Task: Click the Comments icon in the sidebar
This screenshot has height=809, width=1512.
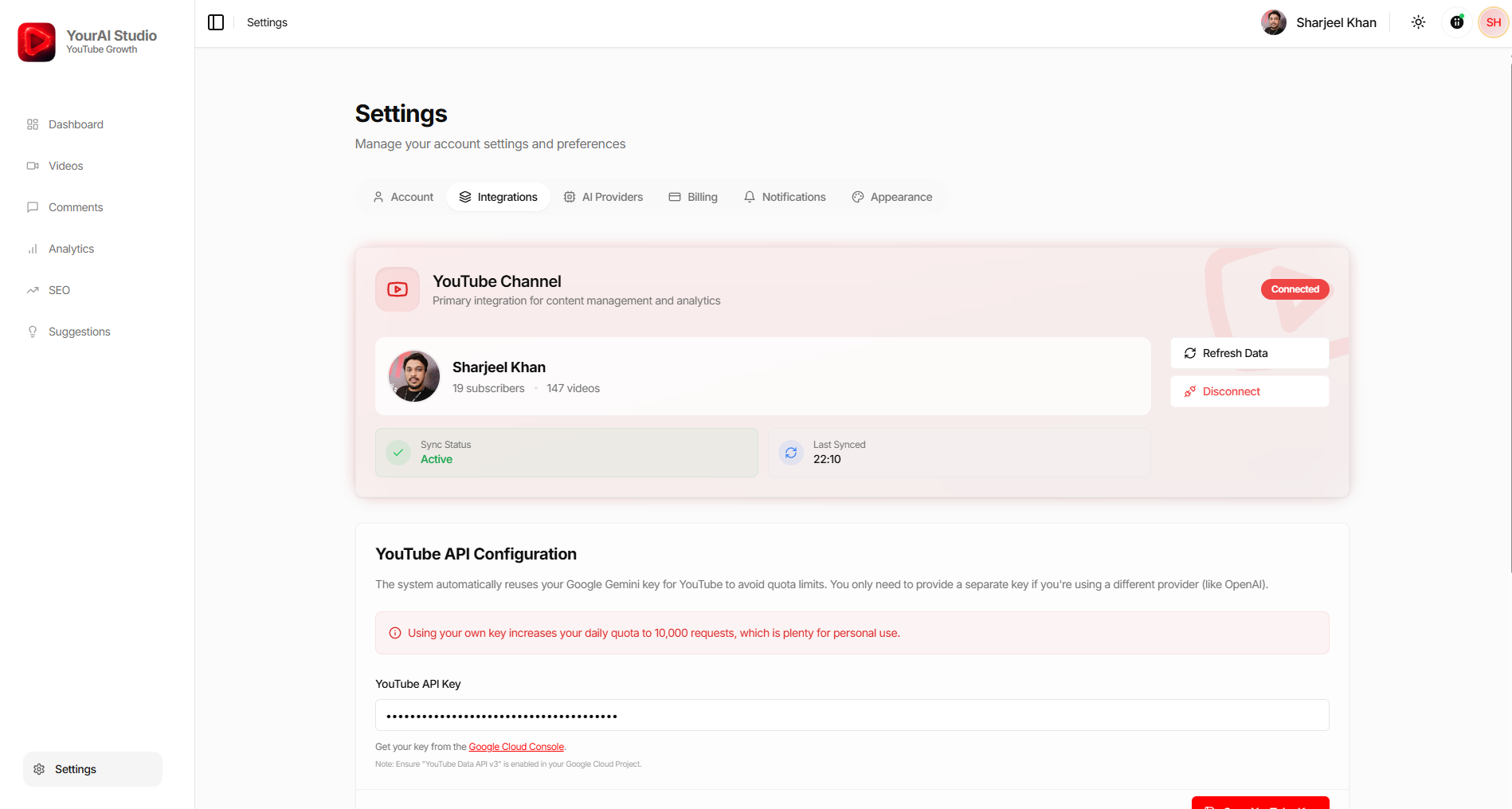Action: point(32,207)
